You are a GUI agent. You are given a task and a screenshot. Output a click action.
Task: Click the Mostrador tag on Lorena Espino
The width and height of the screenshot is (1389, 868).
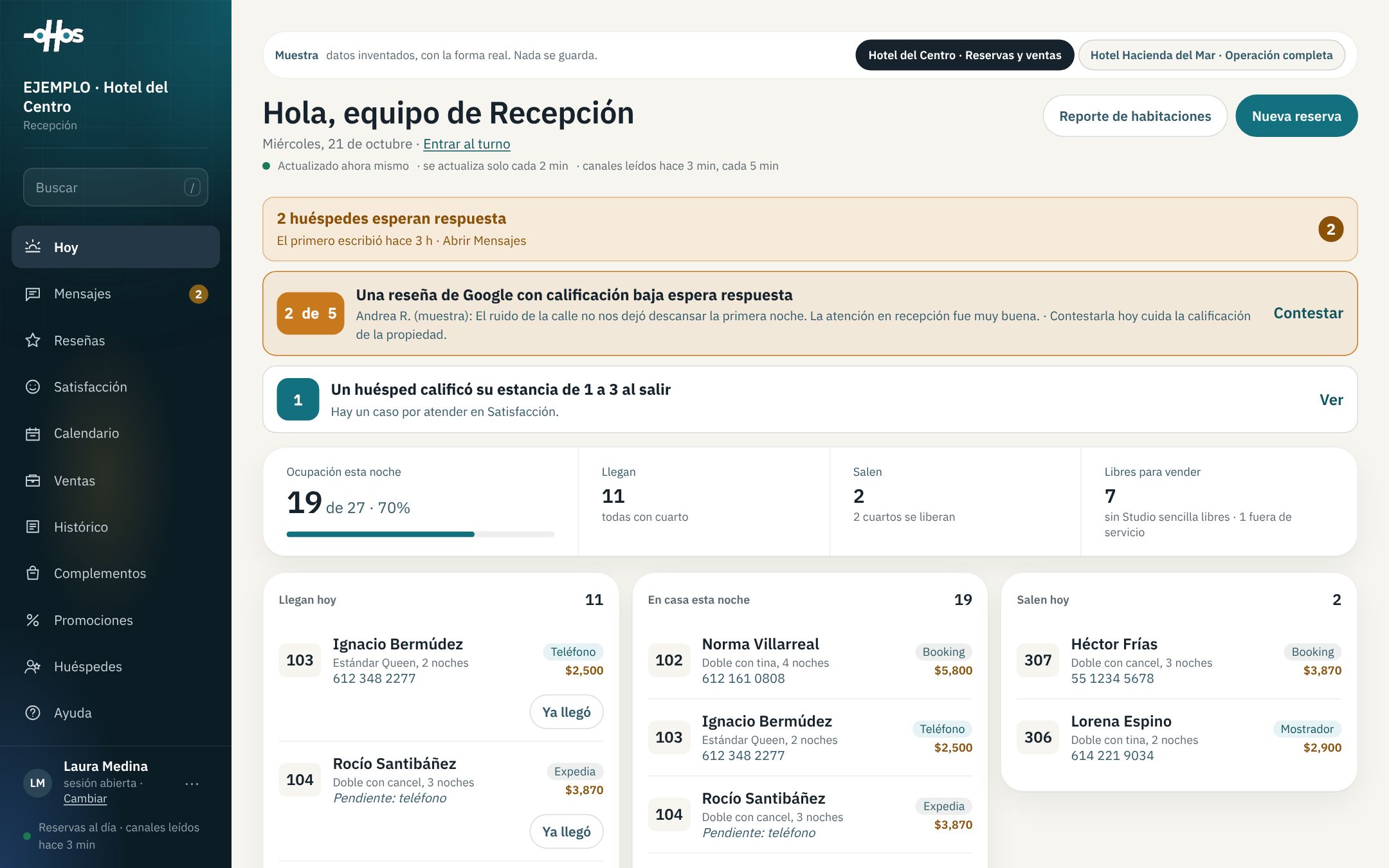pos(1307,729)
